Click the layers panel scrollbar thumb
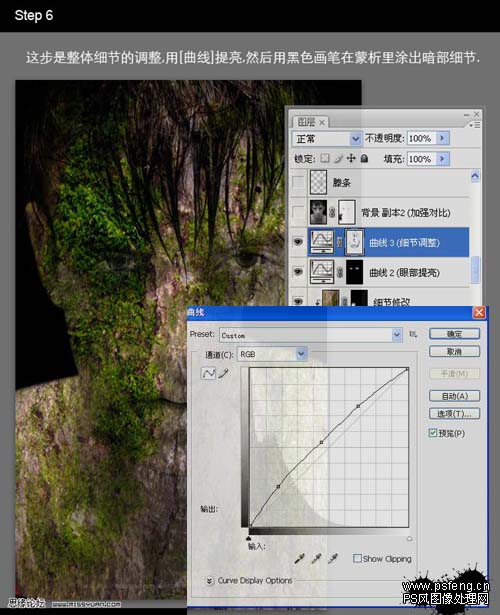500x615 pixels. pos(475,269)
